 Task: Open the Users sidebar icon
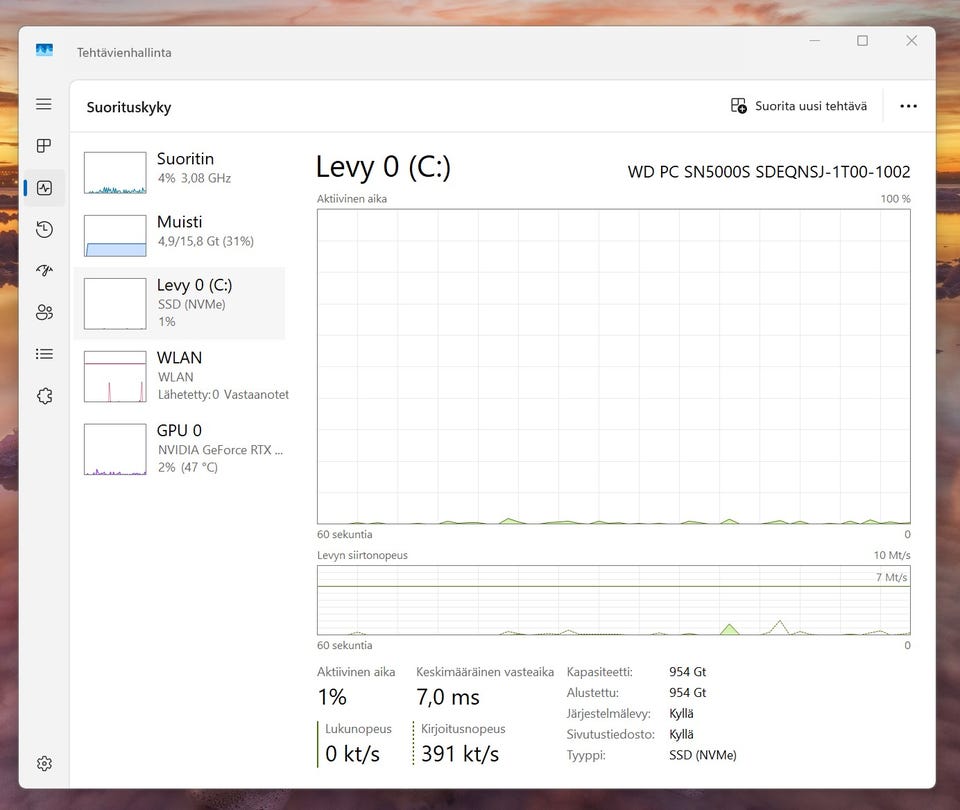point(44,312)
